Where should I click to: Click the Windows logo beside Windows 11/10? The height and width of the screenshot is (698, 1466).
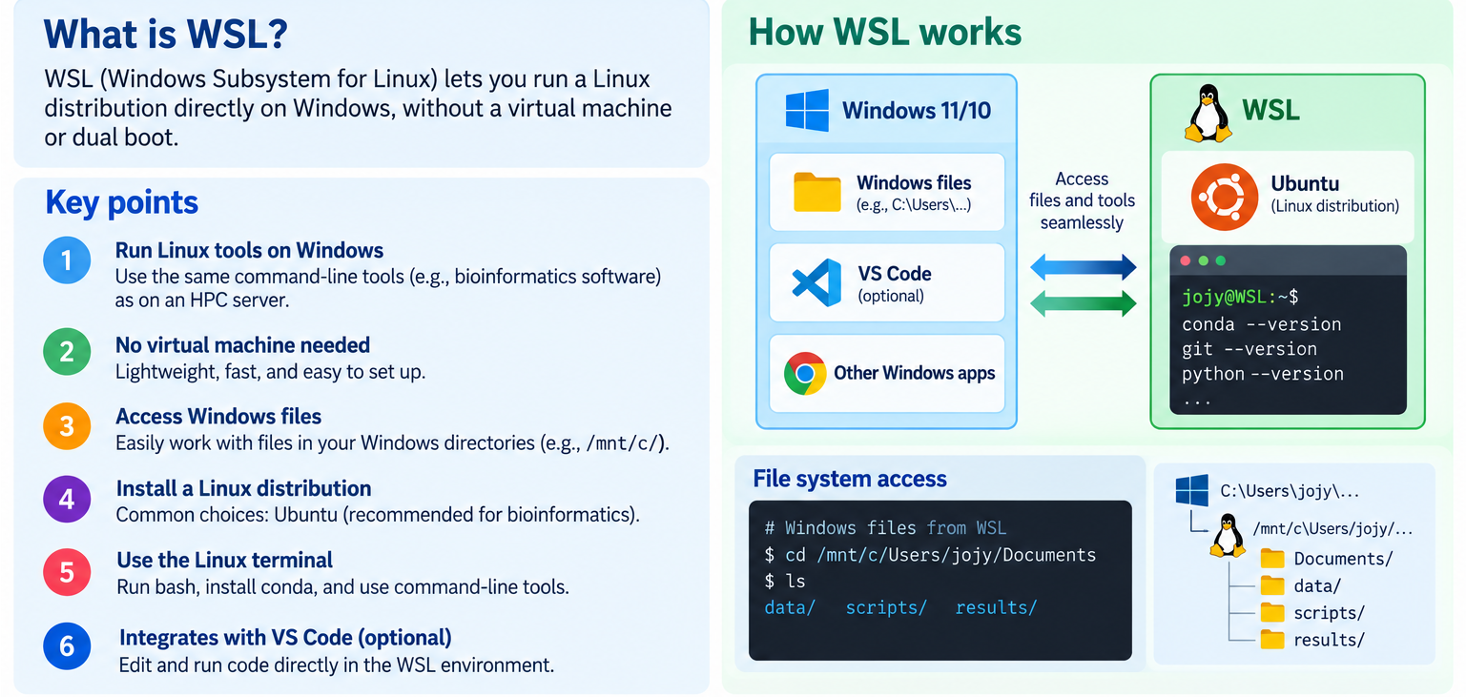807,109
